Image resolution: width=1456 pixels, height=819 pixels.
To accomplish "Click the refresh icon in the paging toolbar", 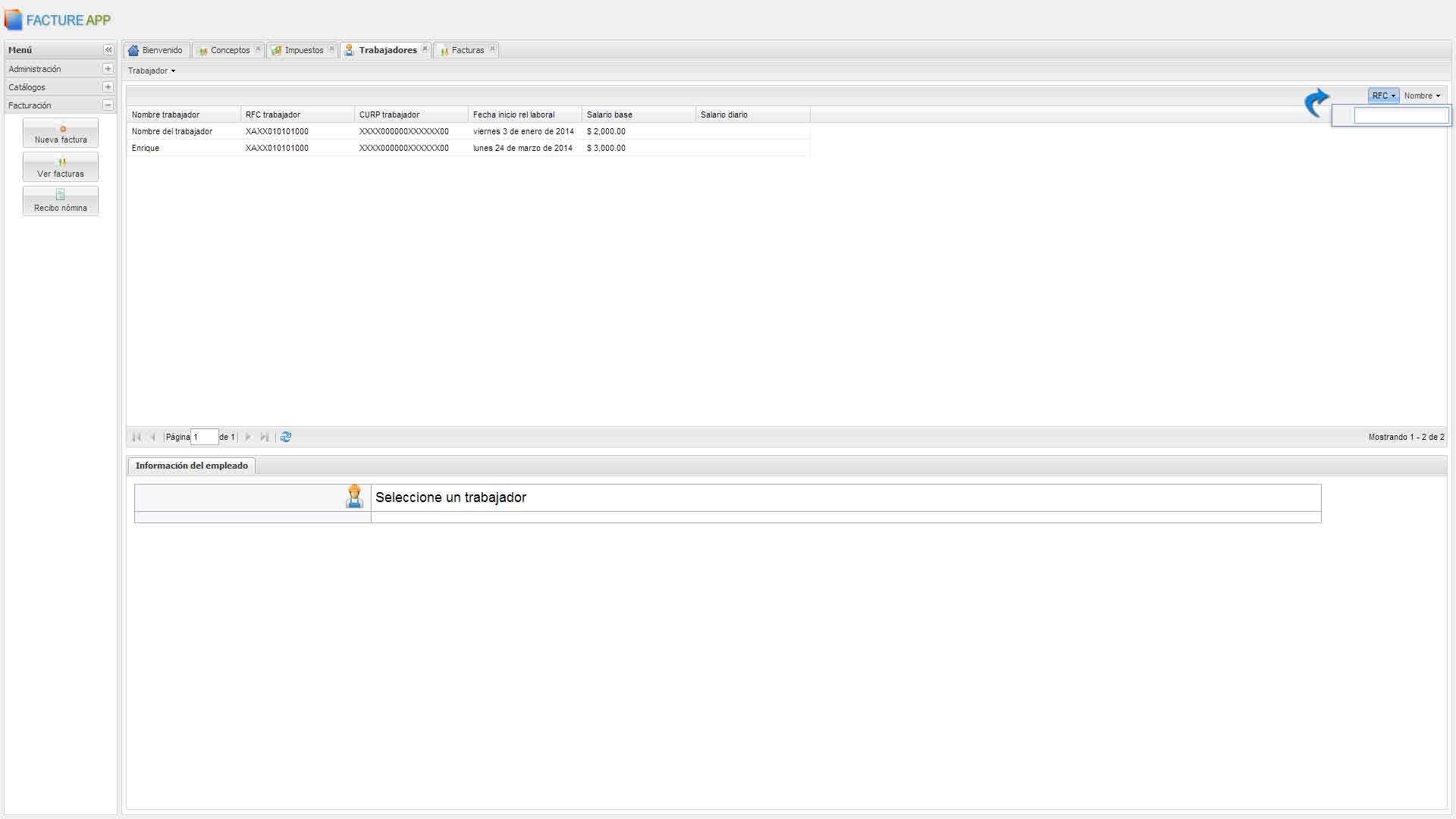I will point(286,437).
